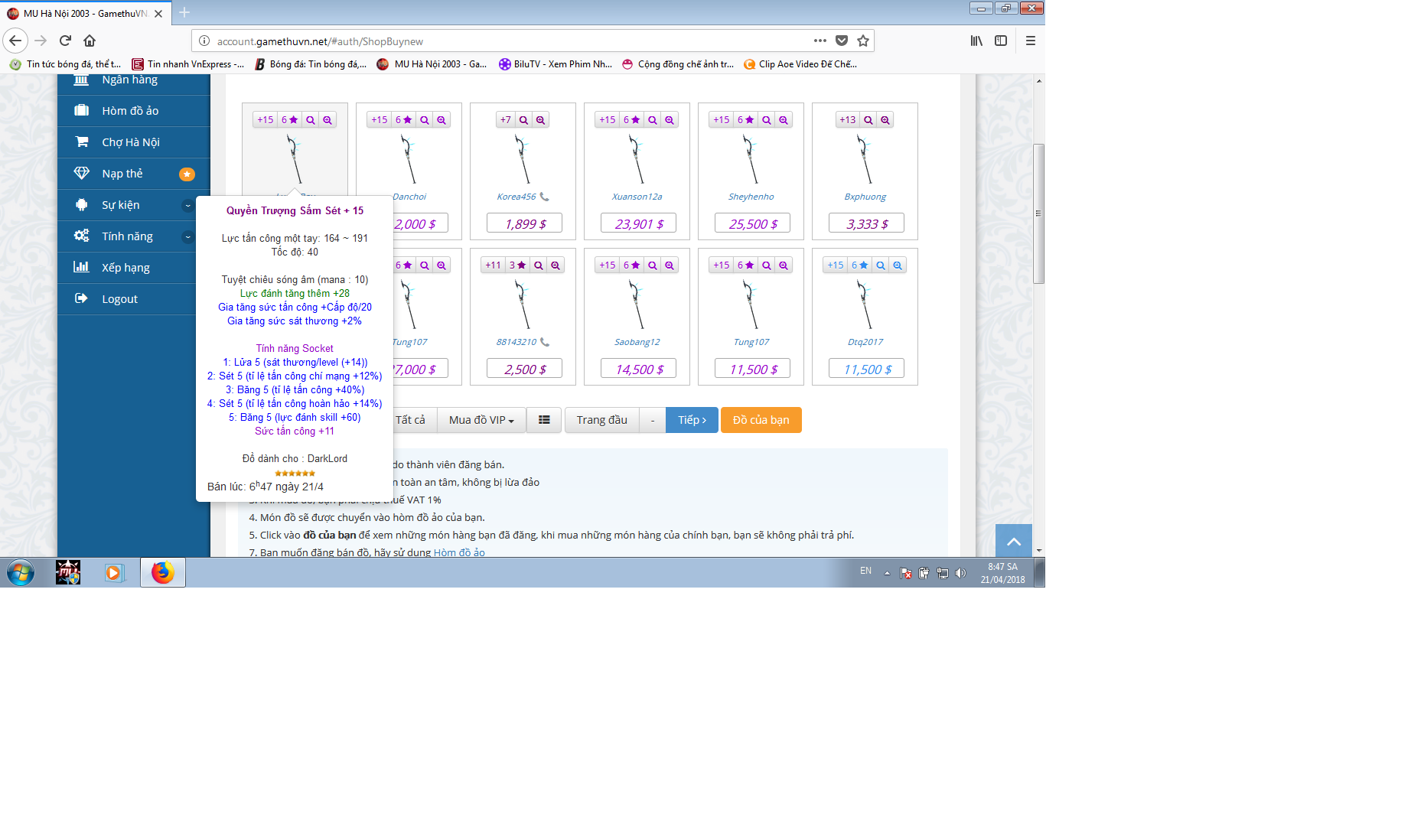Open the Windows Start menu
Image resolution: width=1411 pixels, height=840 pixels.
21,572
